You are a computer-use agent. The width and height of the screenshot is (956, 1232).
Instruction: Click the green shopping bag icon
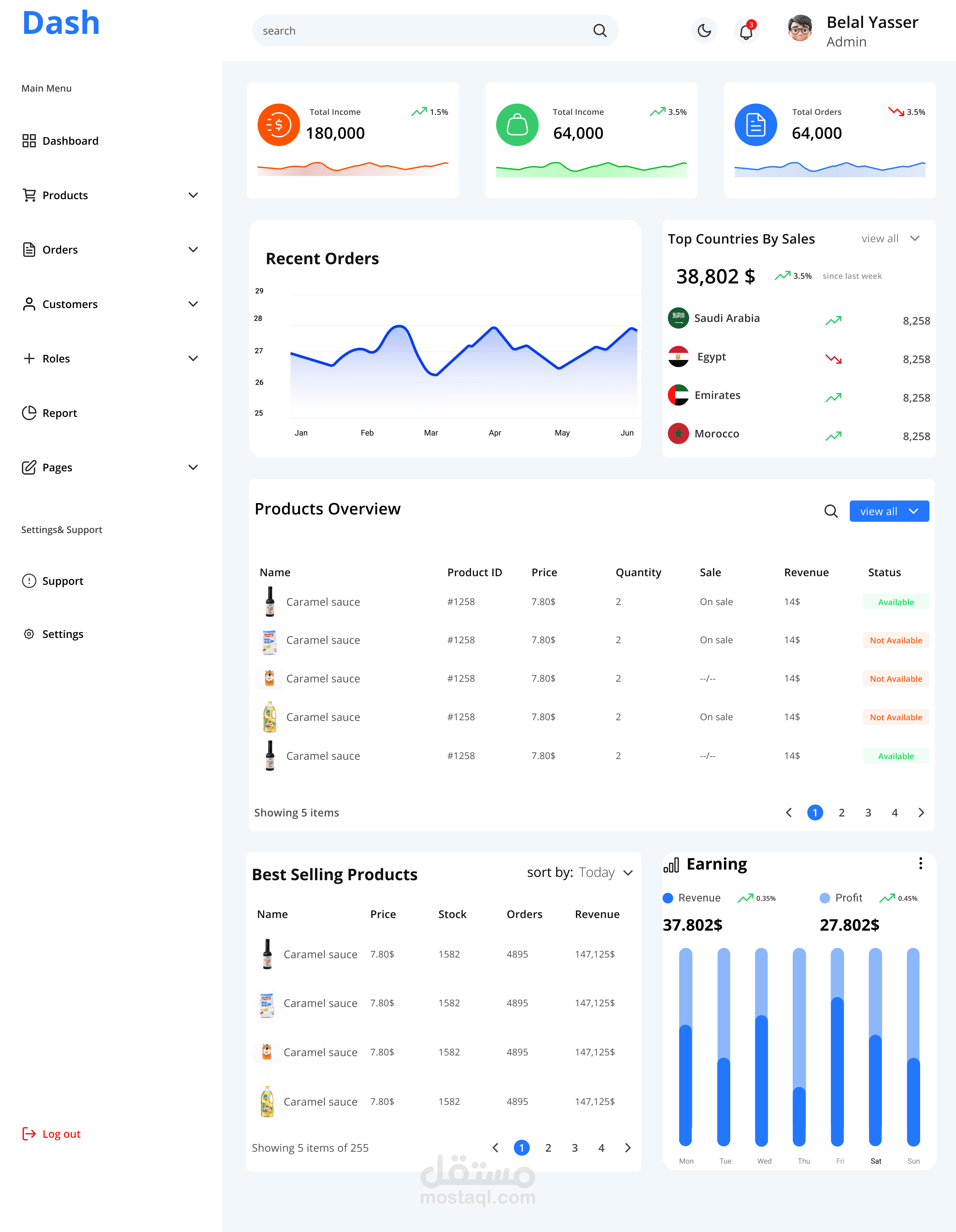(x=517, y=125)
